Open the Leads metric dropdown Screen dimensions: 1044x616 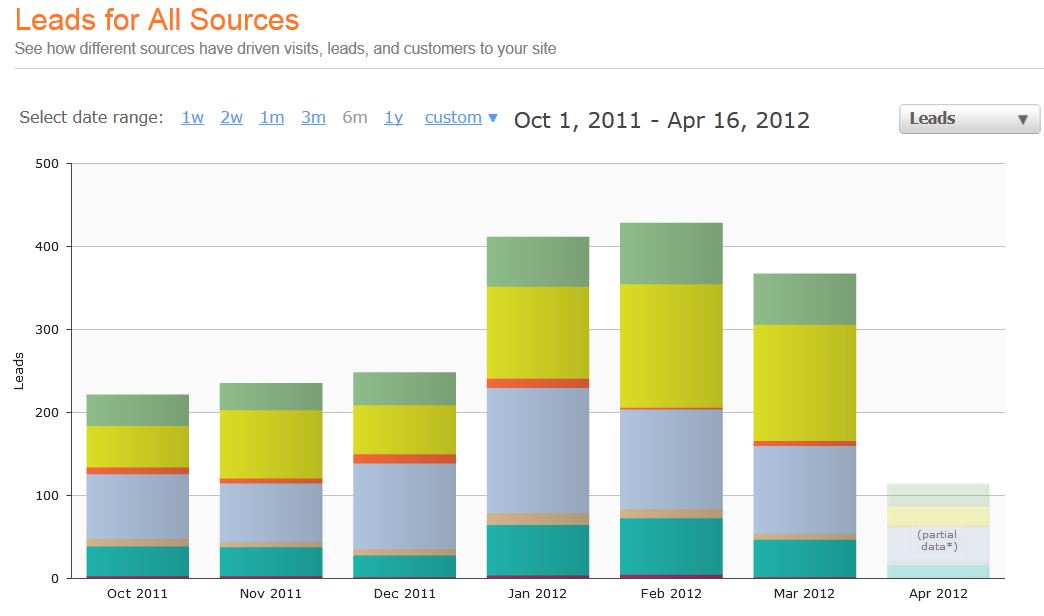click(968, 119)
